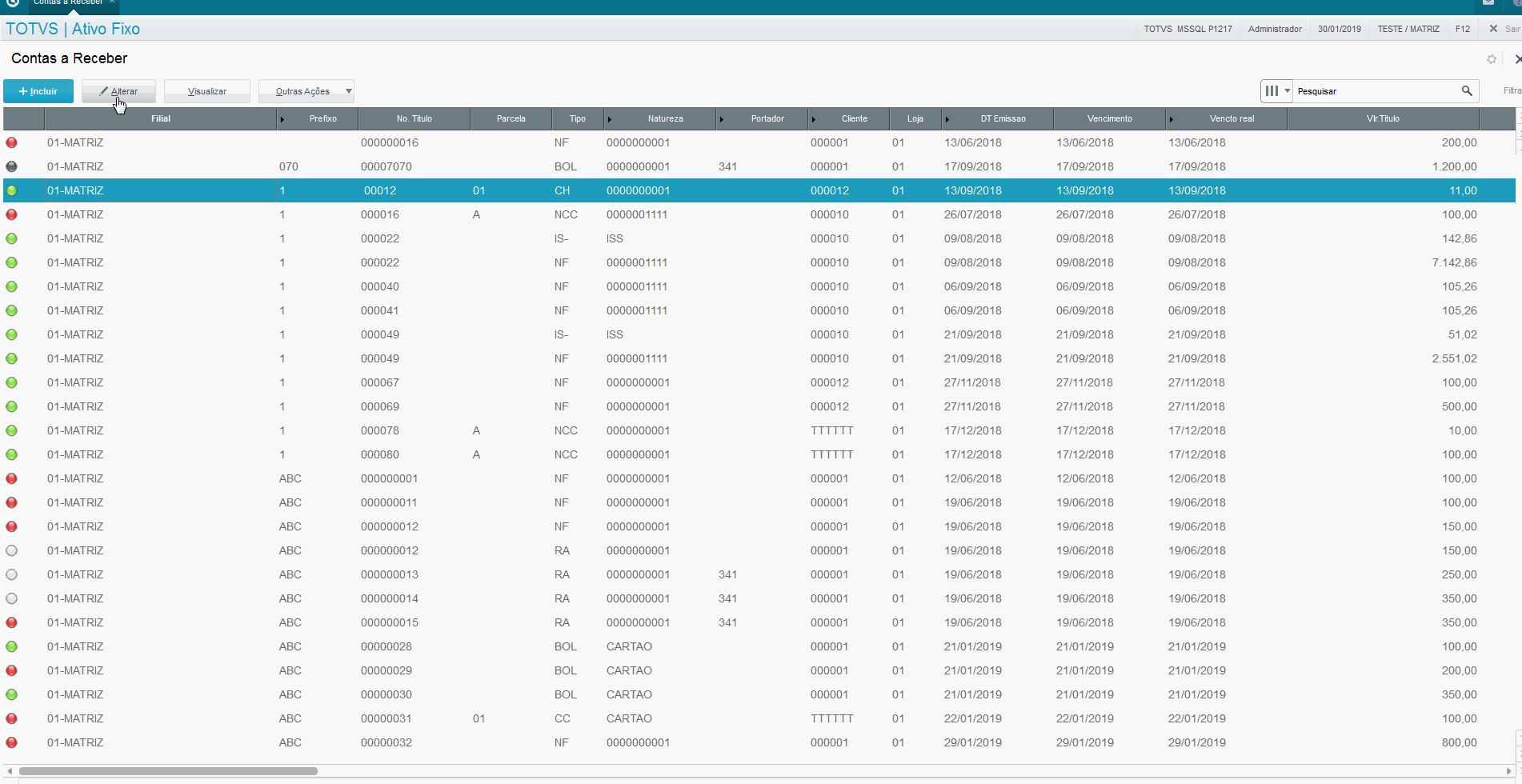
Task: Click the TOTVS | Ativo Fixo title
Action: 73,29
